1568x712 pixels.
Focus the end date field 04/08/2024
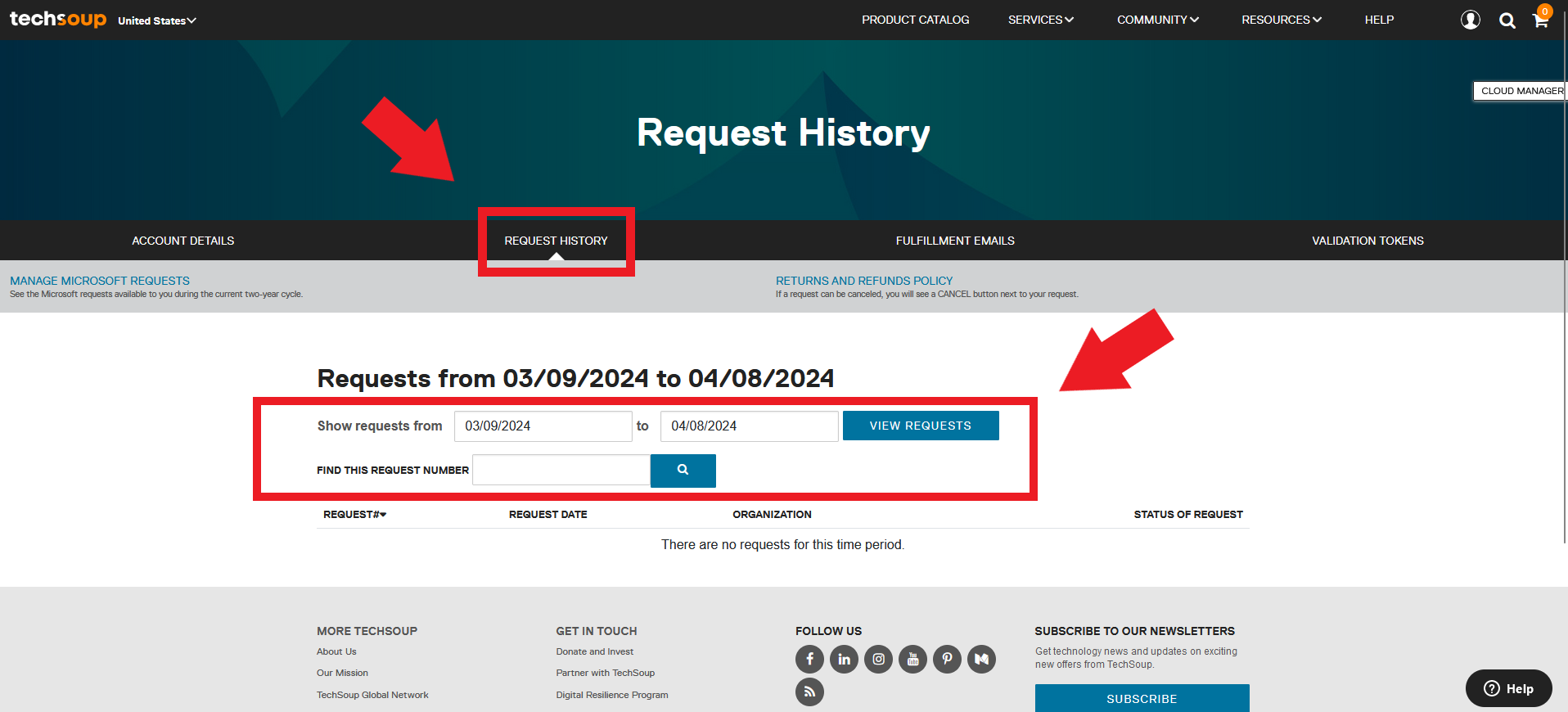pyautogui.click(x=750, y=426)
